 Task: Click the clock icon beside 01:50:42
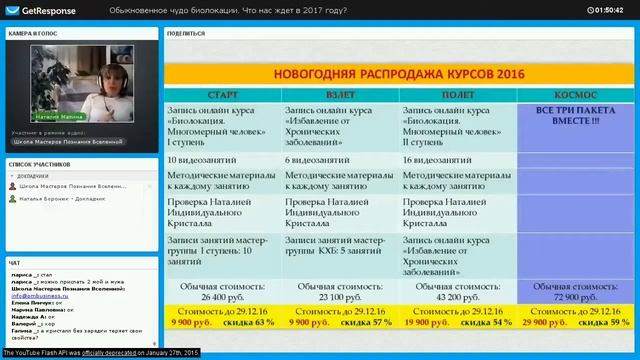coord(590,10)
